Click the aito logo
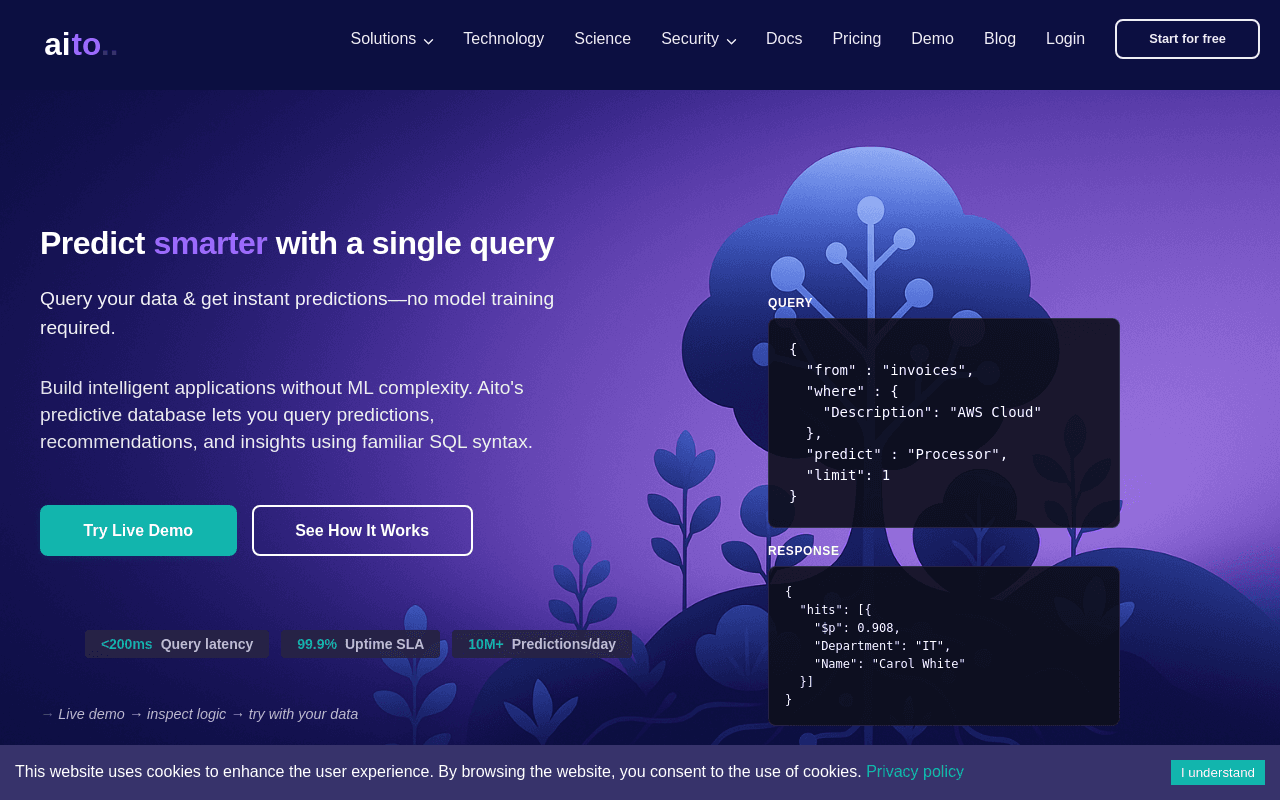 [x=81, y=44]
